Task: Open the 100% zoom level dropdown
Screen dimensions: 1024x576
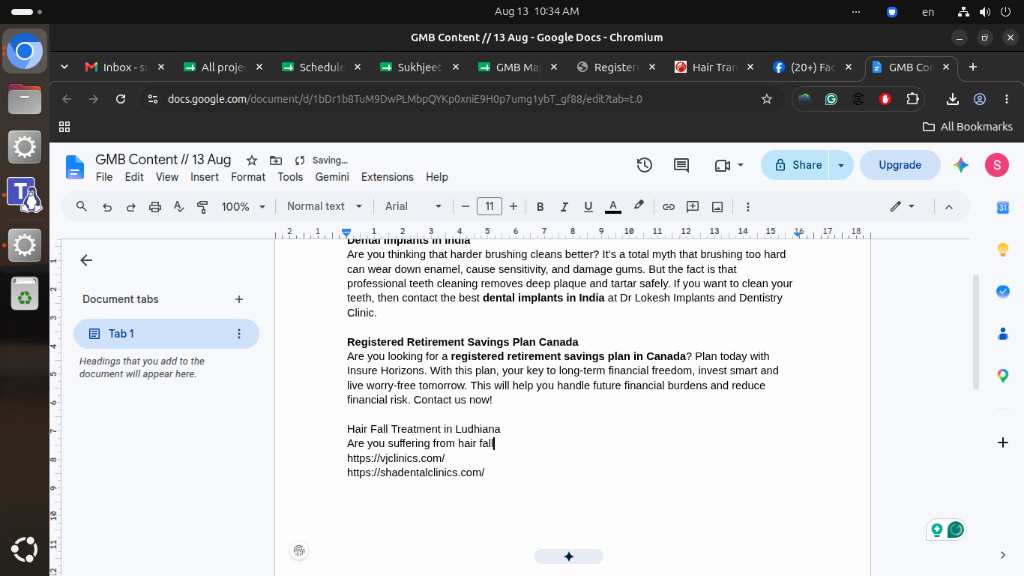Action: click(243, 207)
